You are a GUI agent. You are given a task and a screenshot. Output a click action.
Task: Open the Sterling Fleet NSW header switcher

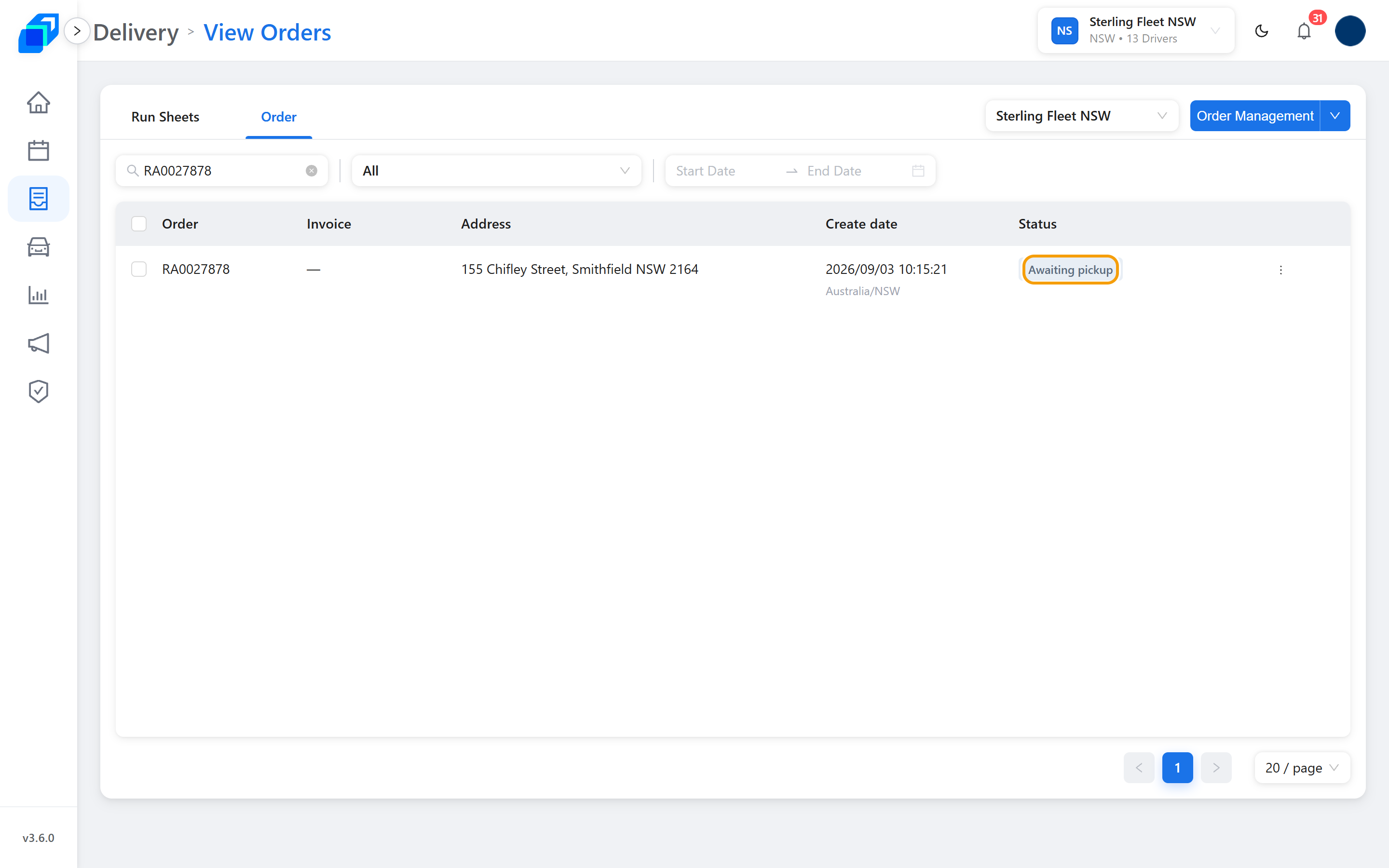(1136, 31)
